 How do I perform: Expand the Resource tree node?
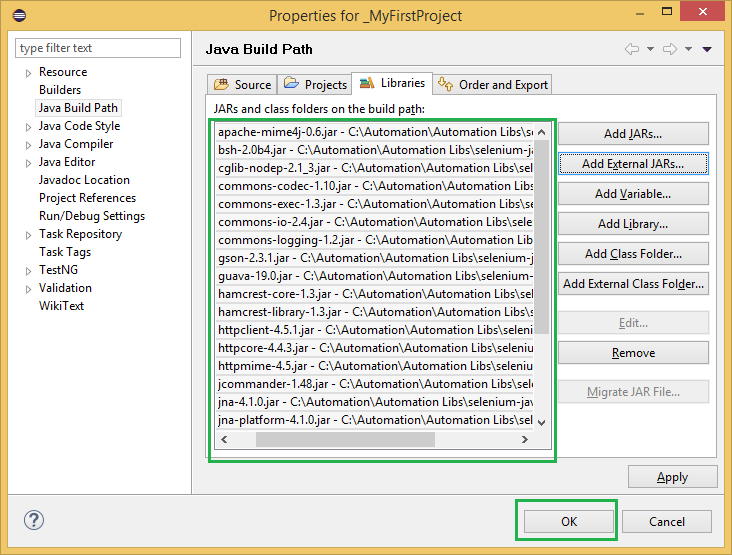[28, 73]
